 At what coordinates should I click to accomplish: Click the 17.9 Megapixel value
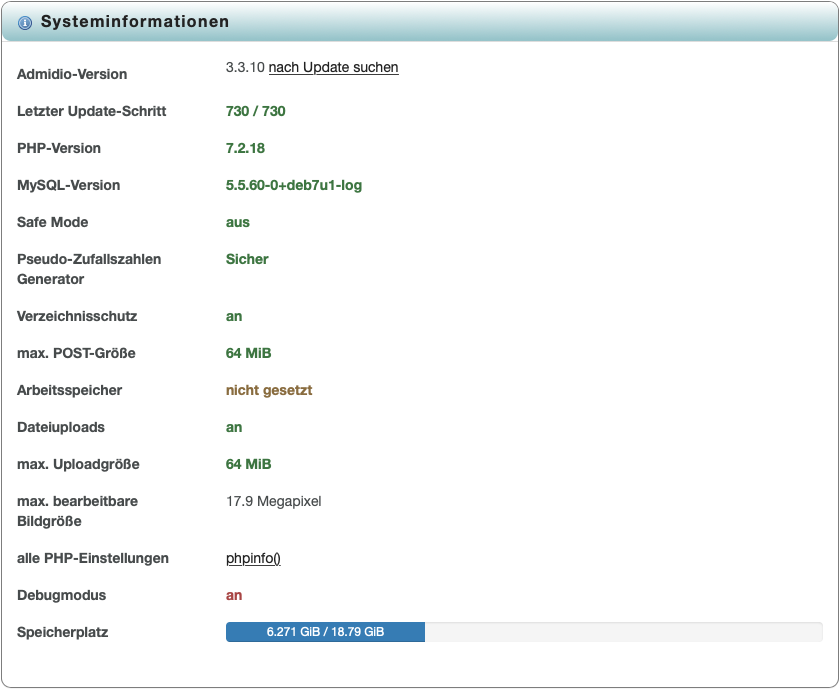273,501
